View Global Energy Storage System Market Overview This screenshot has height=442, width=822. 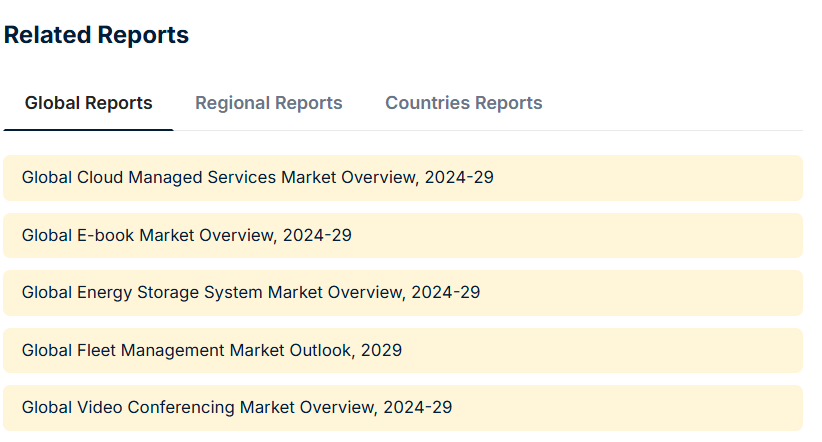251,293
